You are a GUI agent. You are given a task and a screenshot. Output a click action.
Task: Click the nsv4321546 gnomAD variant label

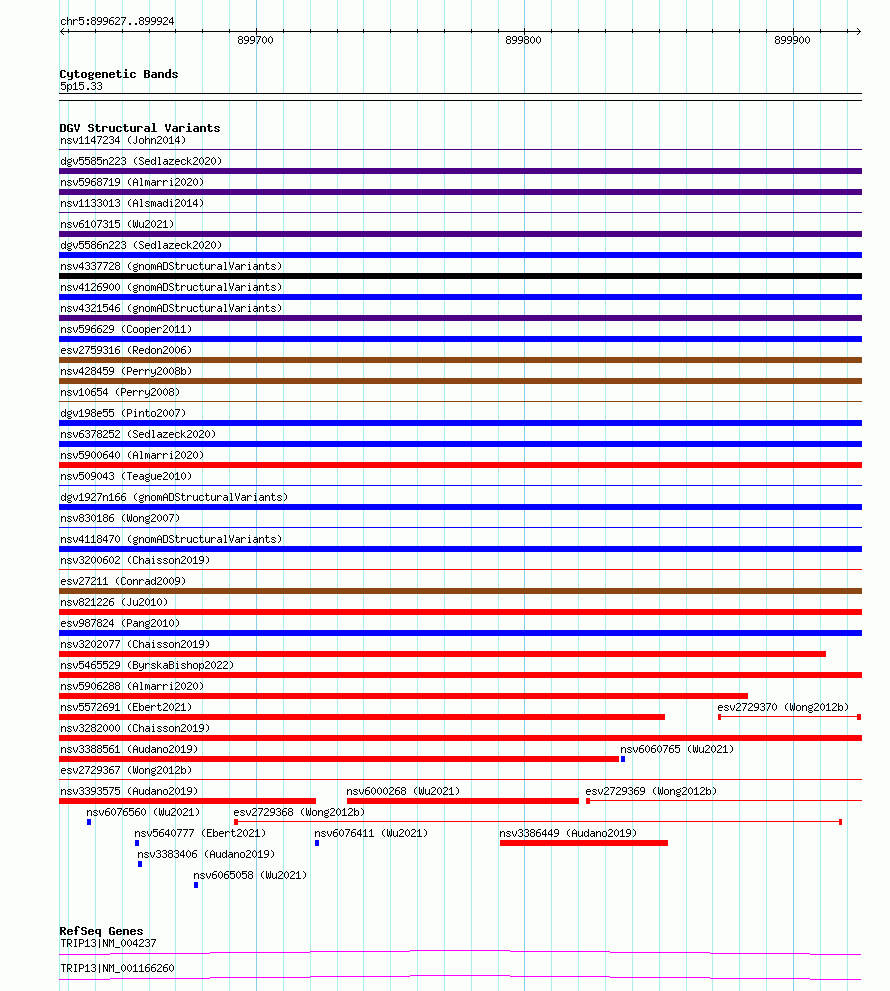[171, 308]
